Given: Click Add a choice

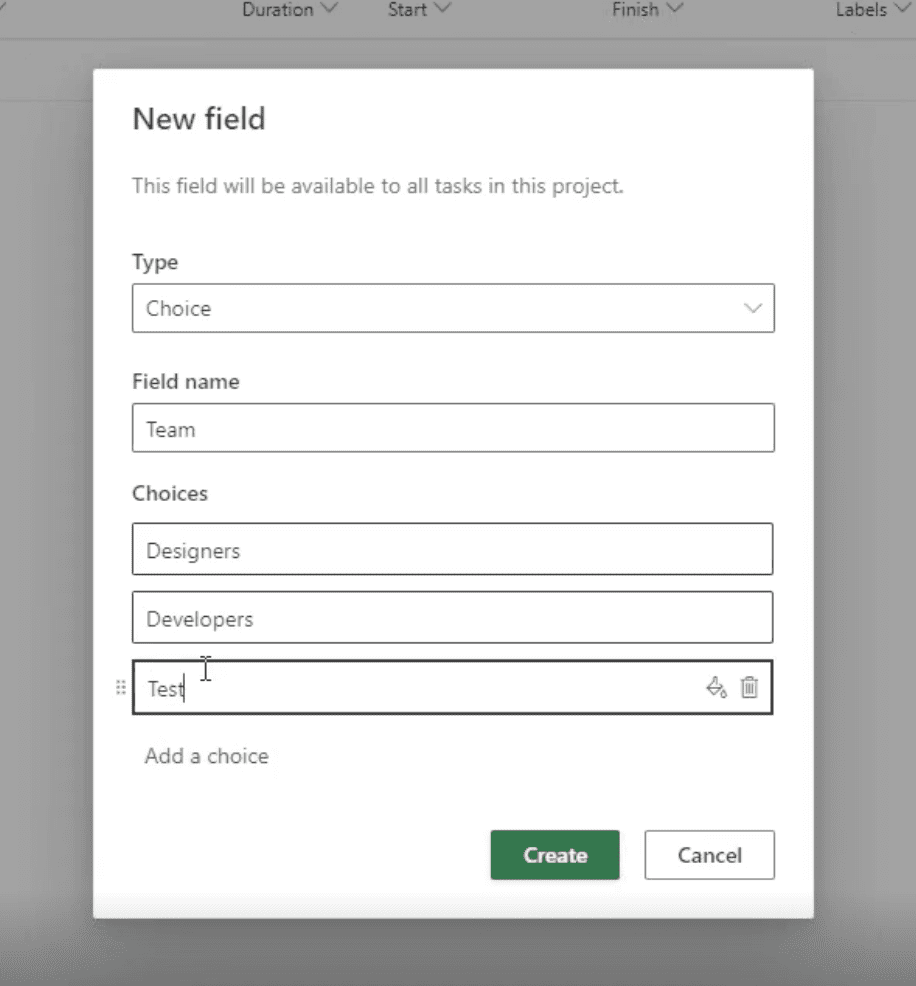Looking at the screenshot, I should 206,756.
